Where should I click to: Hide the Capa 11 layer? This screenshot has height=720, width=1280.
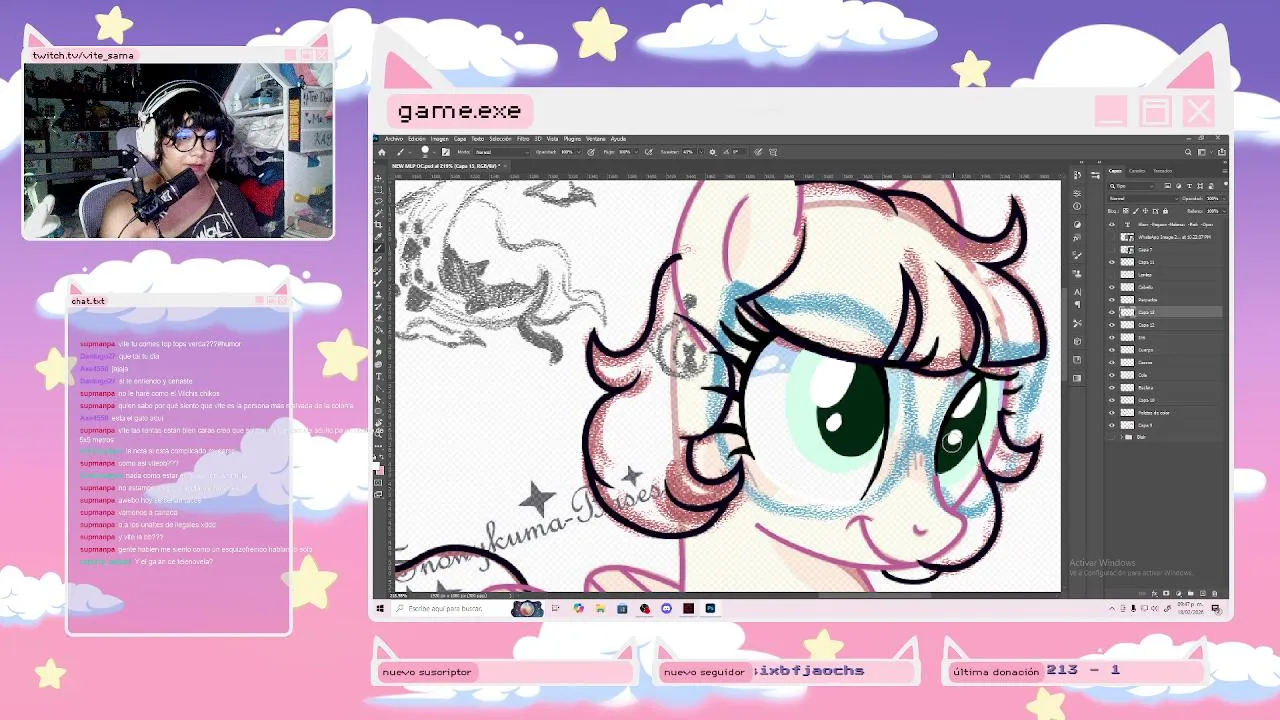click(1112, 262)
